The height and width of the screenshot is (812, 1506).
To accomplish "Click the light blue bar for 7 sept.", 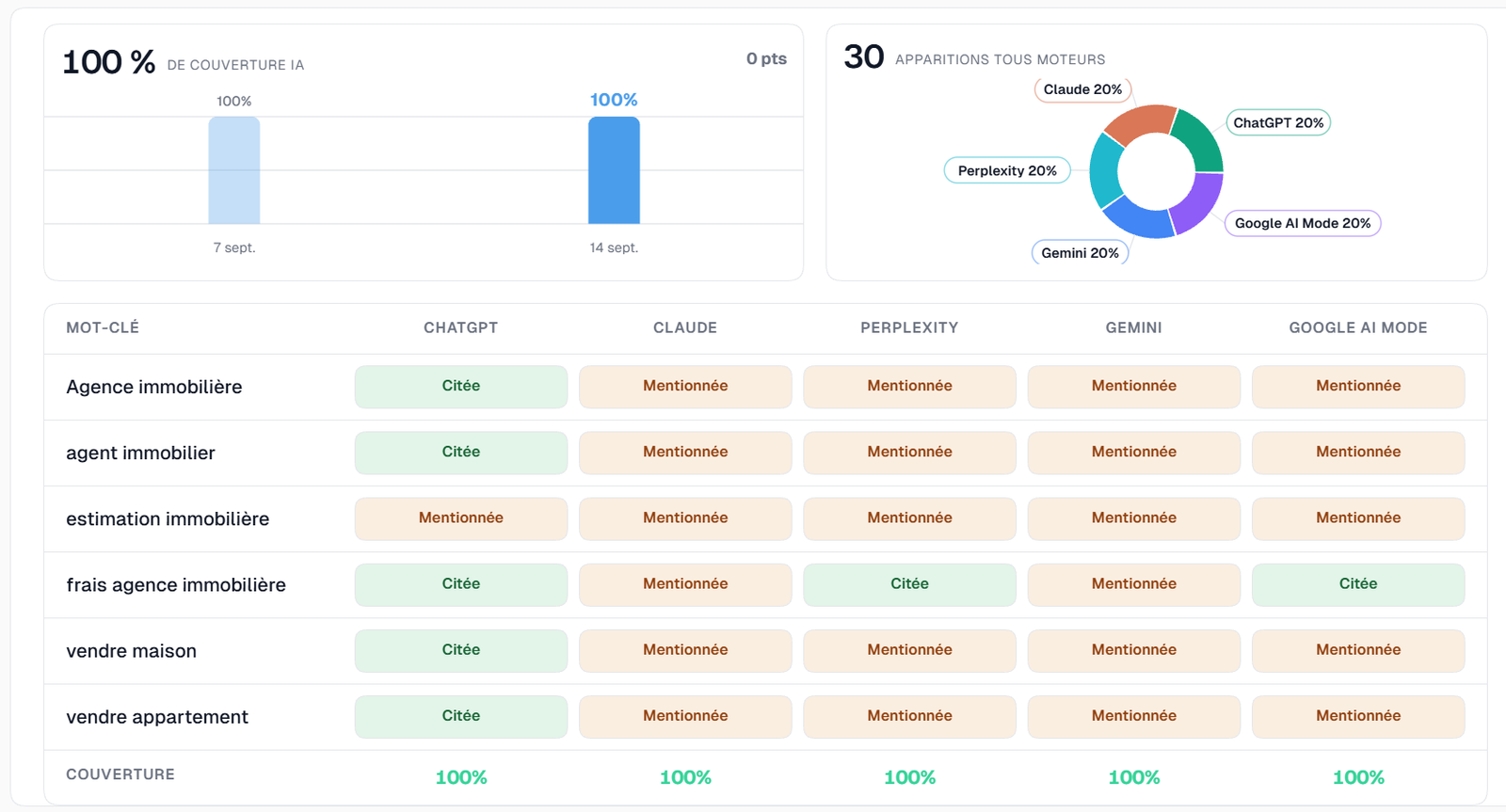I will 234,170.
